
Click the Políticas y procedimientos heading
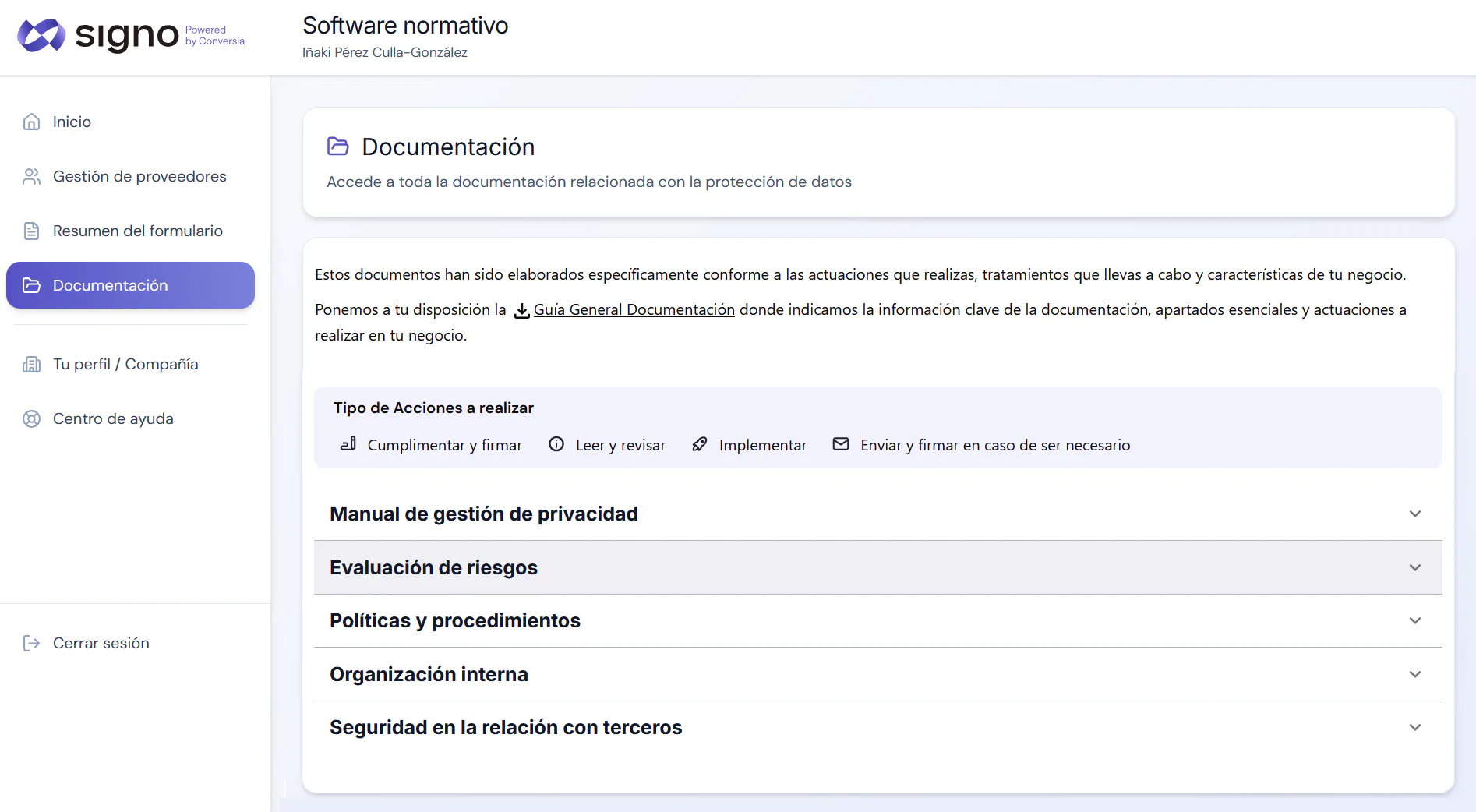(455, 620)
